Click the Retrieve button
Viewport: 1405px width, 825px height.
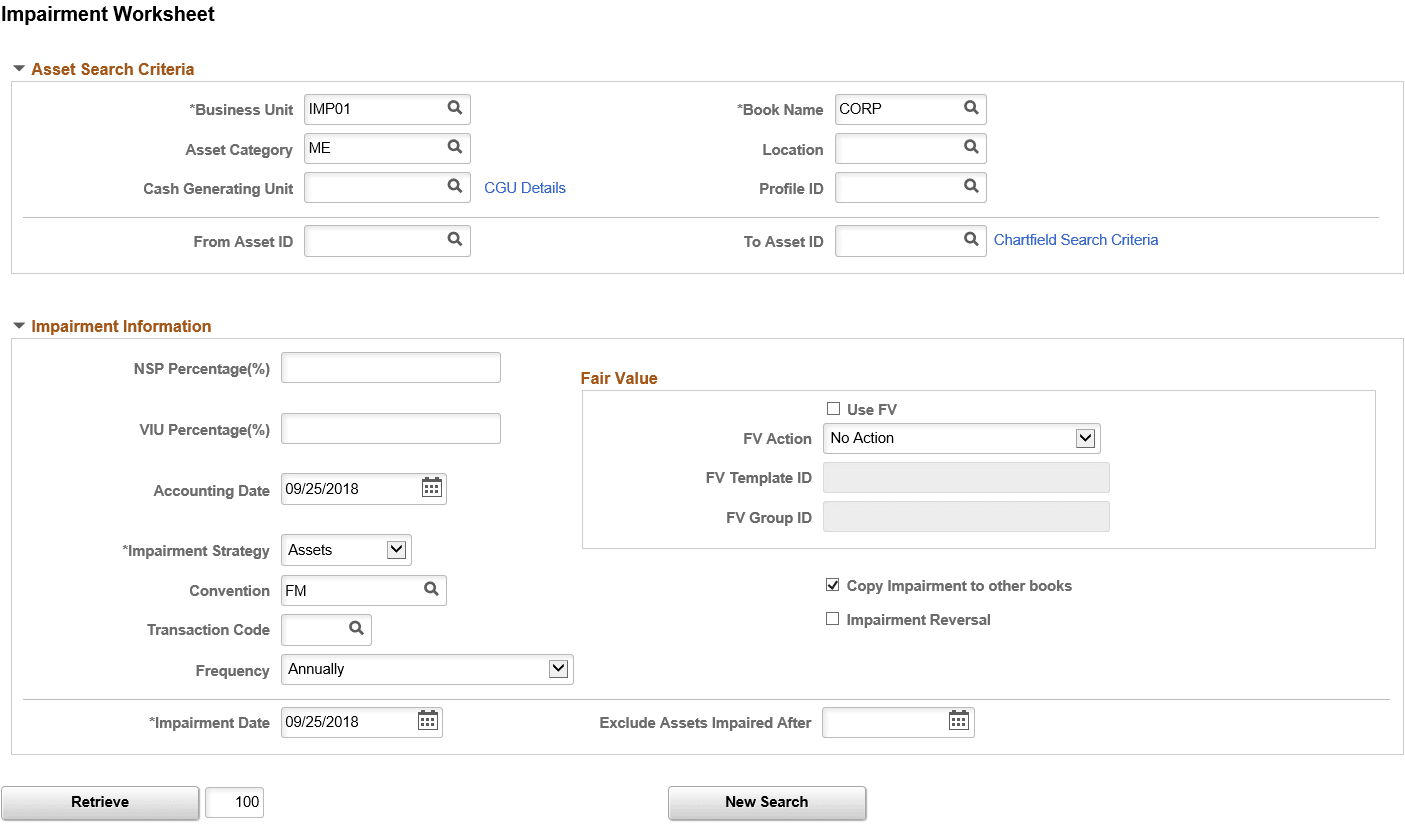click(x=100, y=802)
